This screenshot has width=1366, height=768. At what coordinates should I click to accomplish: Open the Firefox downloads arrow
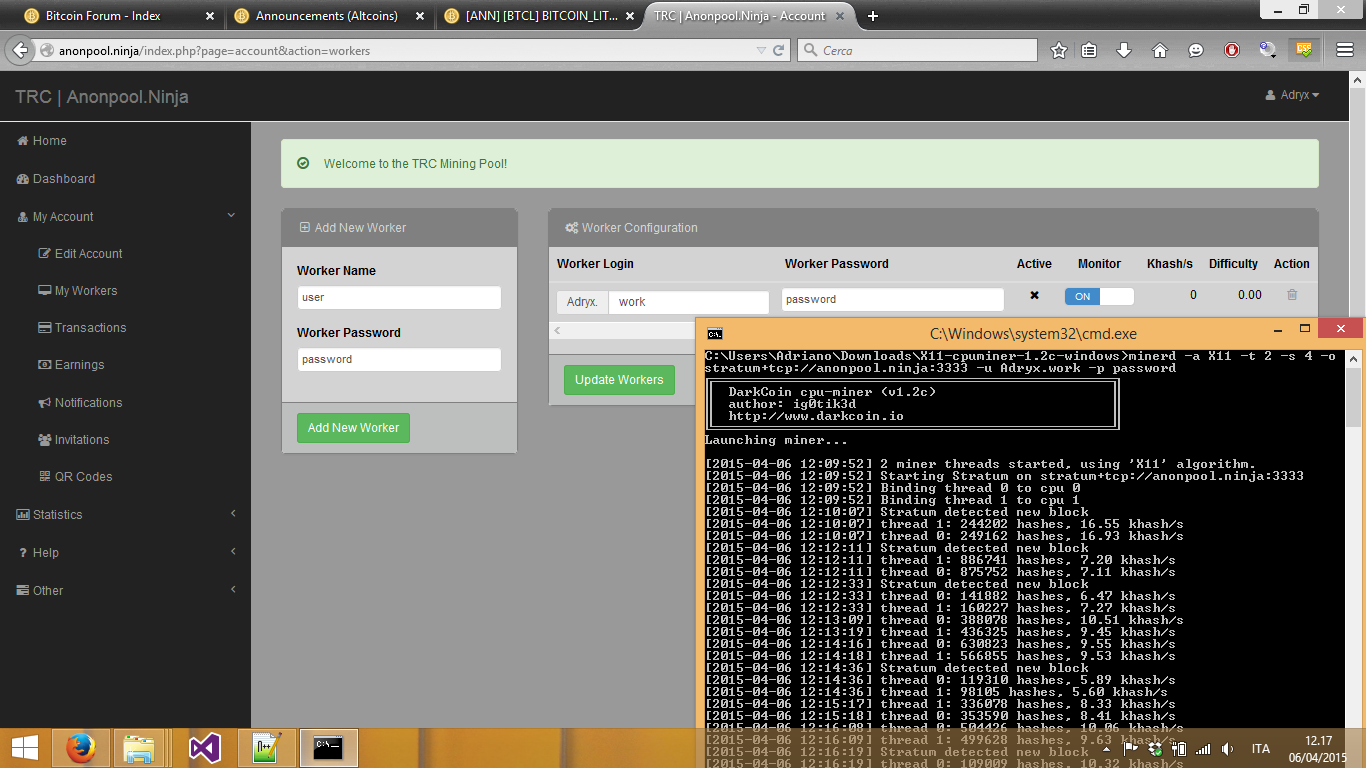pos(1124,50)
